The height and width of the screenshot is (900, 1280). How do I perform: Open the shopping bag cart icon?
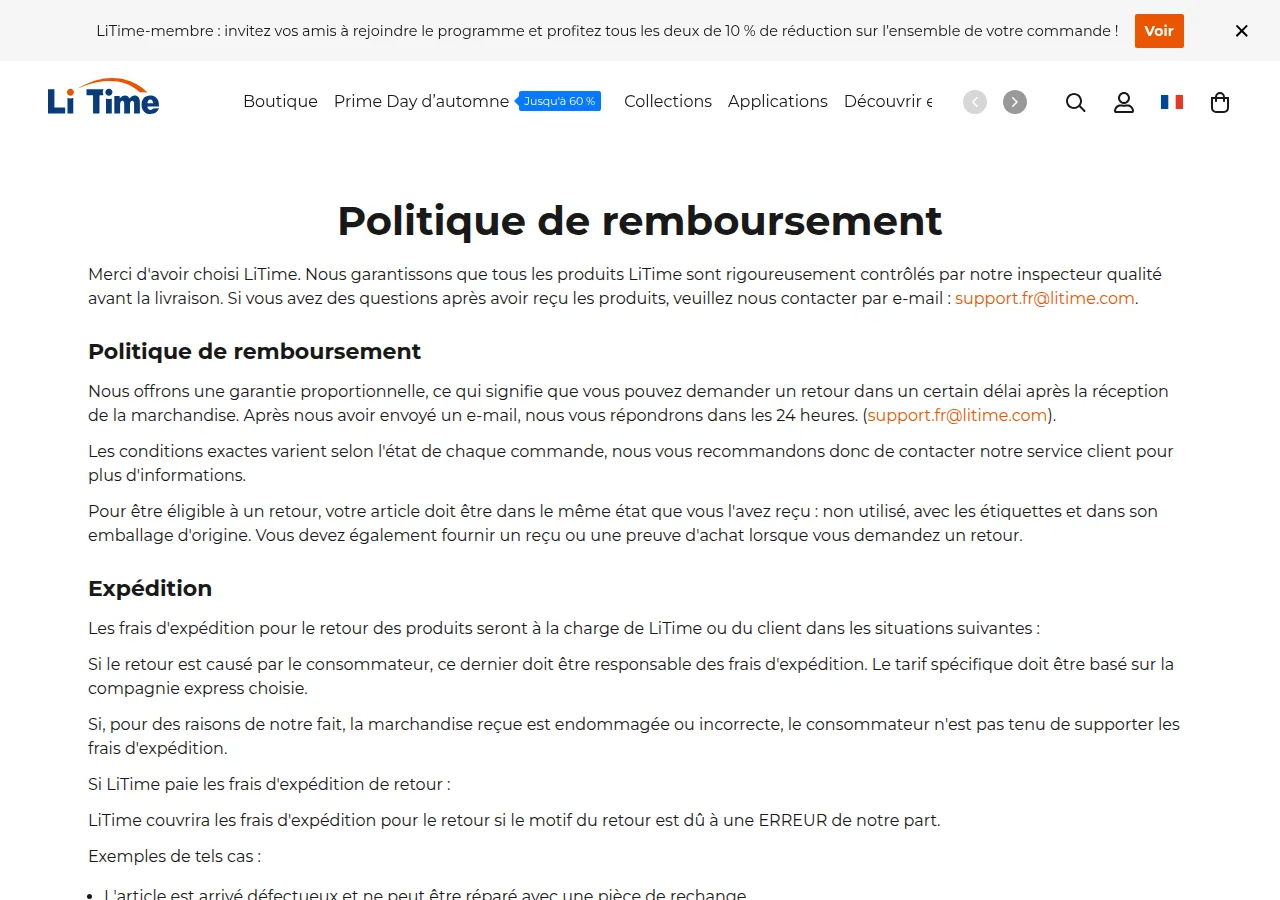pos(1220,102)
